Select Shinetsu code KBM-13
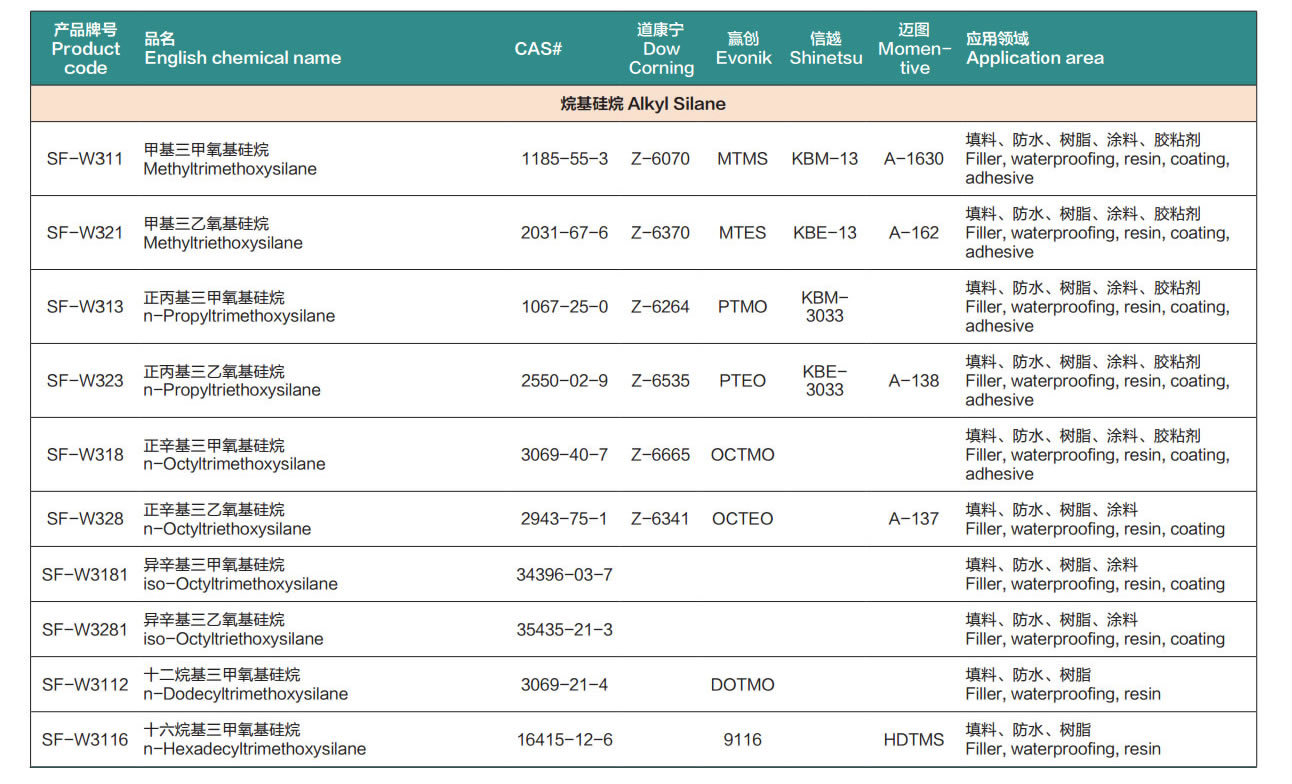Viewport: 1292px width, 784px height. click(x=825, y=159)
